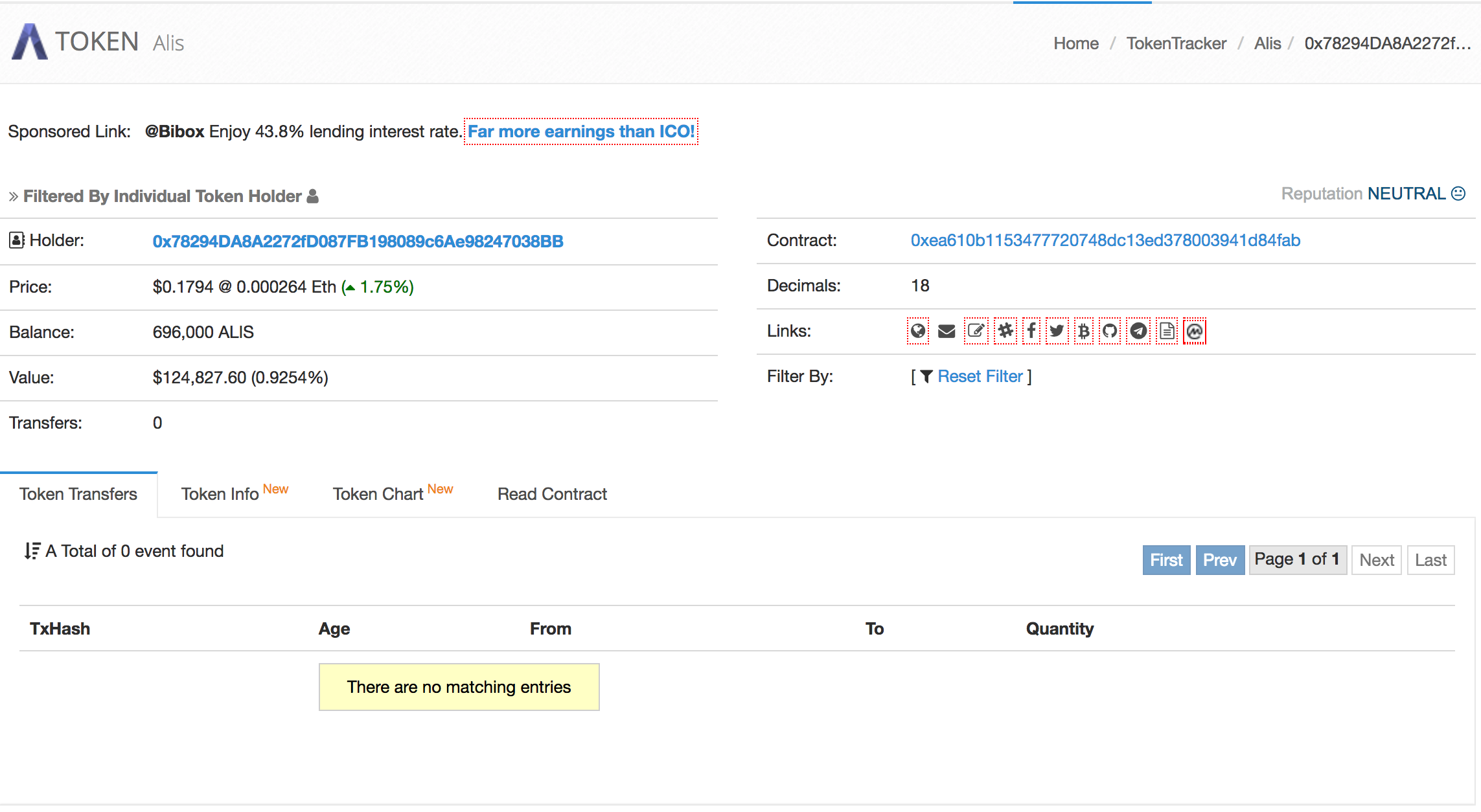This screenshot has width=1481, height=812.
Task: Click the GitHub icon link
Action: (x=1110, y=331)
